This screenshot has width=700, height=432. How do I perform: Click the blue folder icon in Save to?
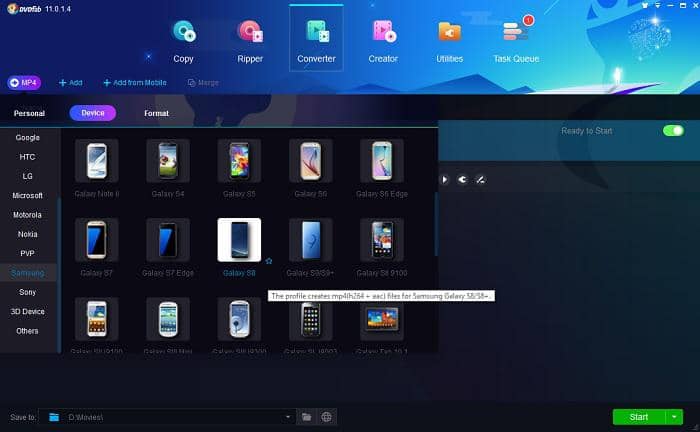54,417
